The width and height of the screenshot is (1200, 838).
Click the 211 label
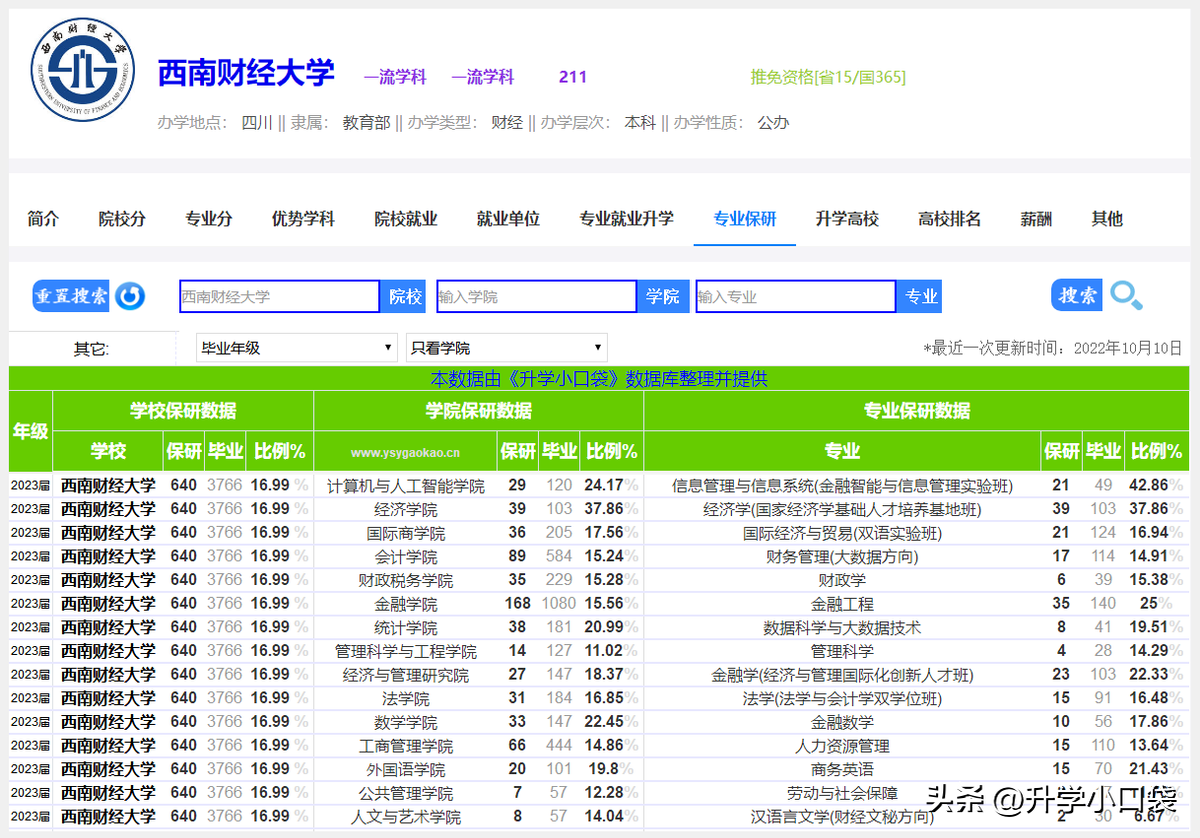coord(573,77)
